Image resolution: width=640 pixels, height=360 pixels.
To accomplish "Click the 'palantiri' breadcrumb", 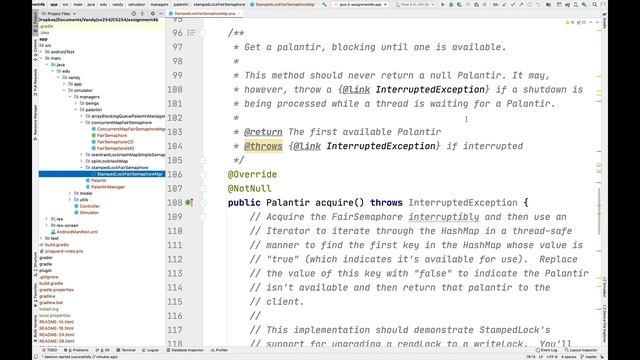I will click(181, 4).
